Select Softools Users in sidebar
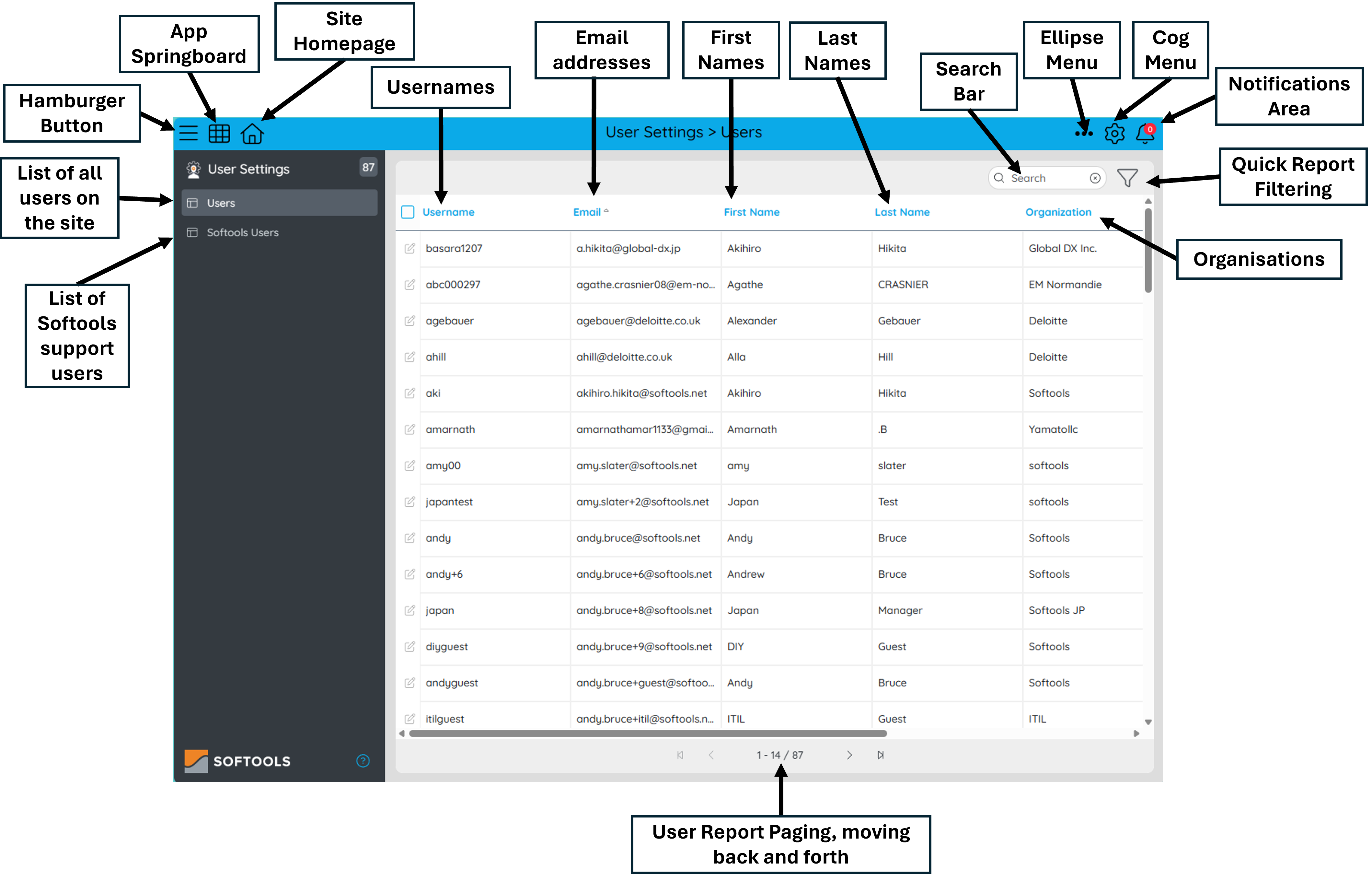Screen dimensions: 1372x882 pyautogui.click(x=279, y=232)
